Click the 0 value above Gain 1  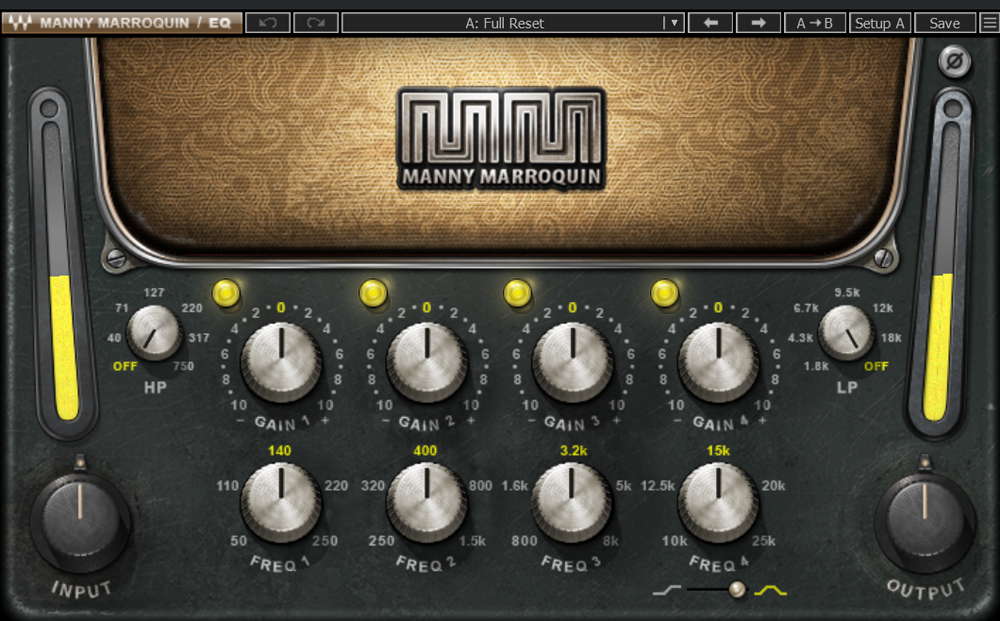tap(281, 308)
